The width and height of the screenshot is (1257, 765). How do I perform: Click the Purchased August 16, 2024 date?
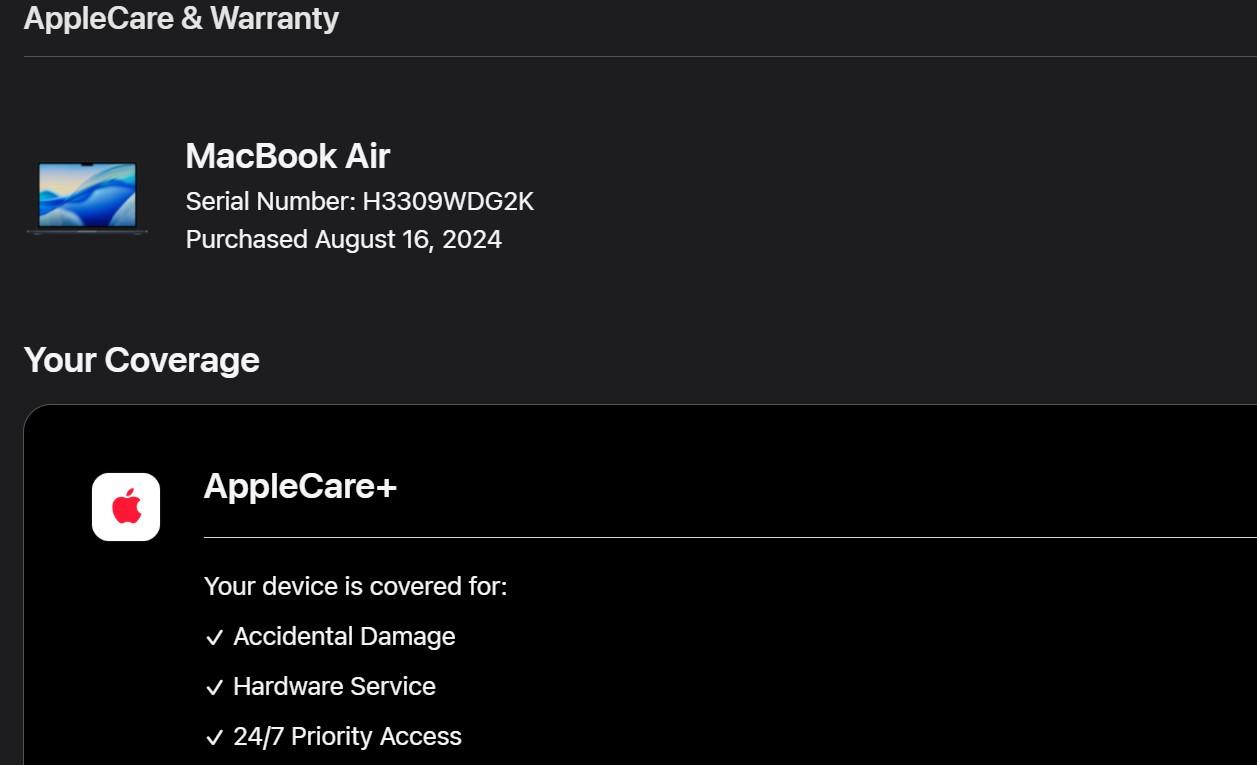click(x=343, y=240)
